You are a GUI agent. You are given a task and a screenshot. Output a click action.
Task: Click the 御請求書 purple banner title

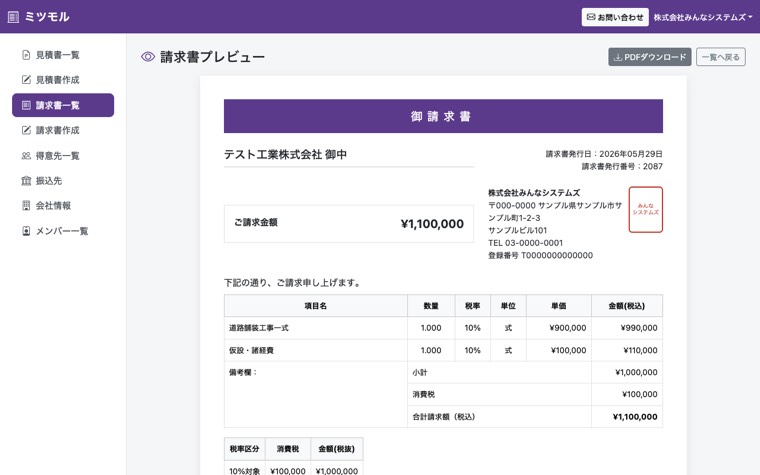[x=441, y=116]
